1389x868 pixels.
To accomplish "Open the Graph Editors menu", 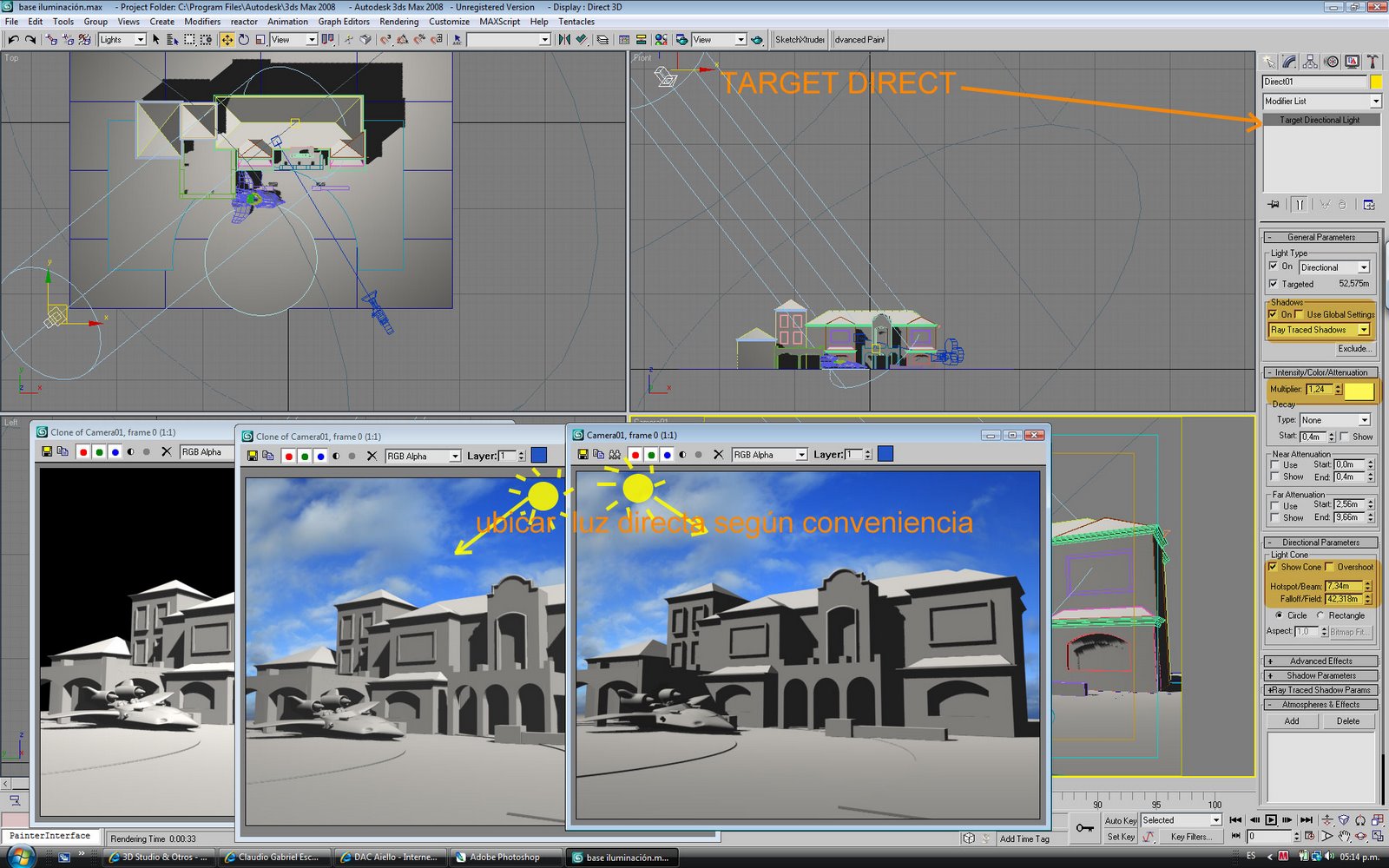I will click(344, 22).
